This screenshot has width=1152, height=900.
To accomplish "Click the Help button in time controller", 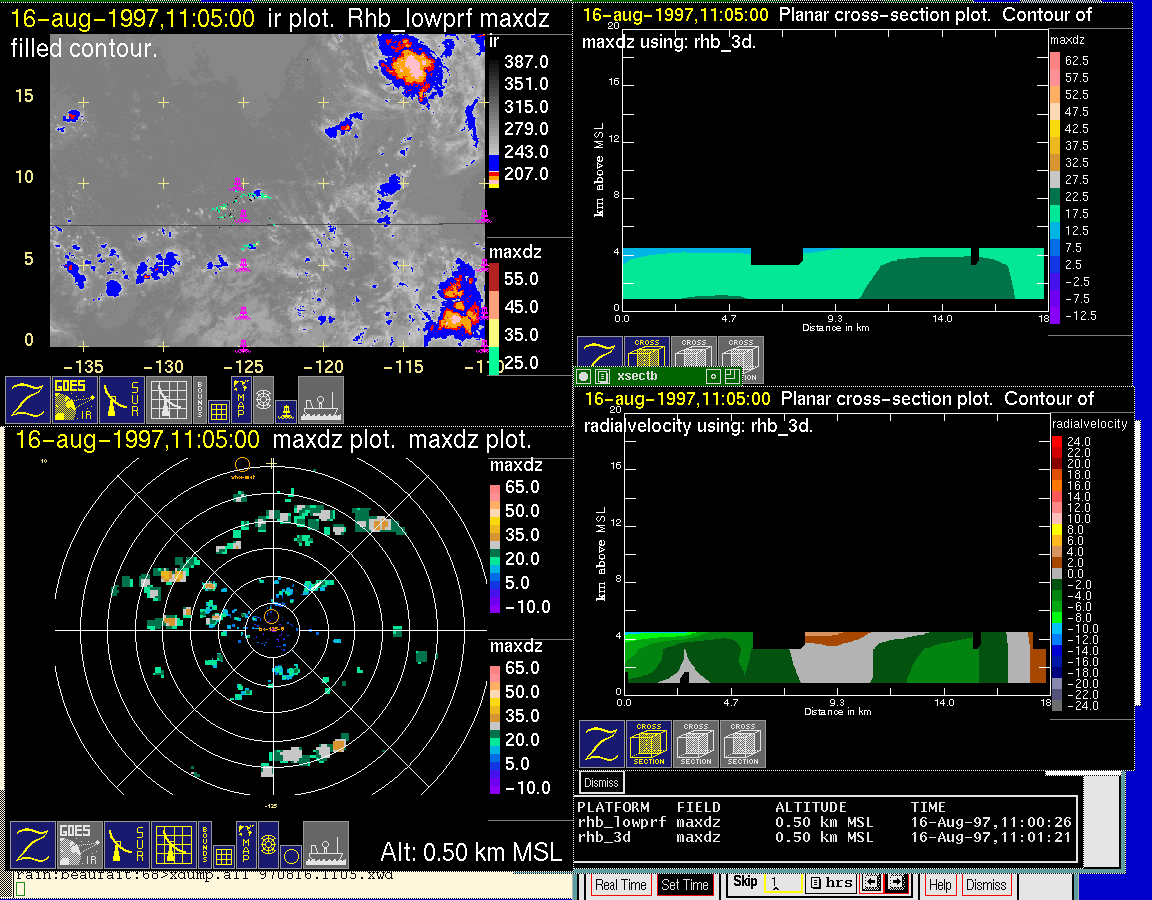I will 940,885.
